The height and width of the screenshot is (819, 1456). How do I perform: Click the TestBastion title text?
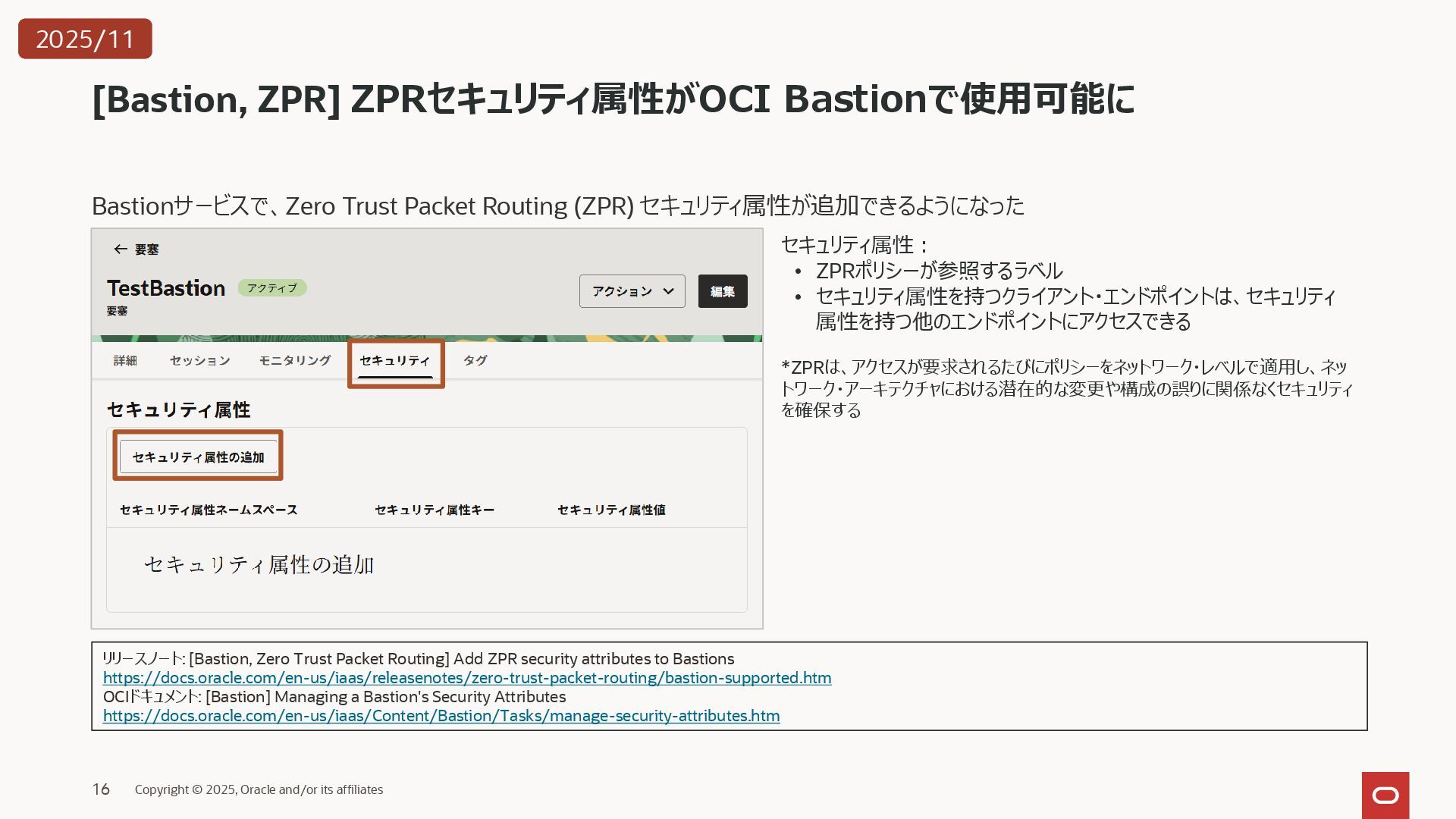(x=166, y=288)
